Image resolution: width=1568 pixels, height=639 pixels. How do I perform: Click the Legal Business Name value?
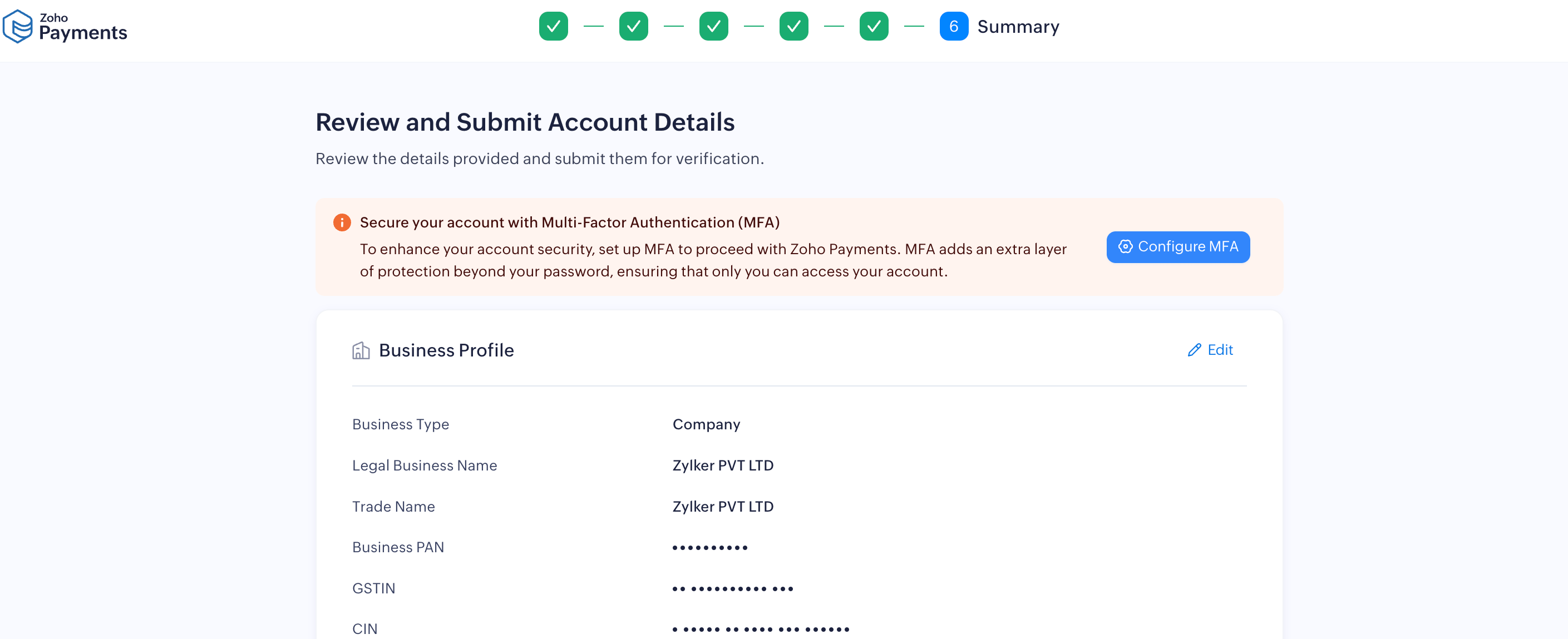click(723, 465)
